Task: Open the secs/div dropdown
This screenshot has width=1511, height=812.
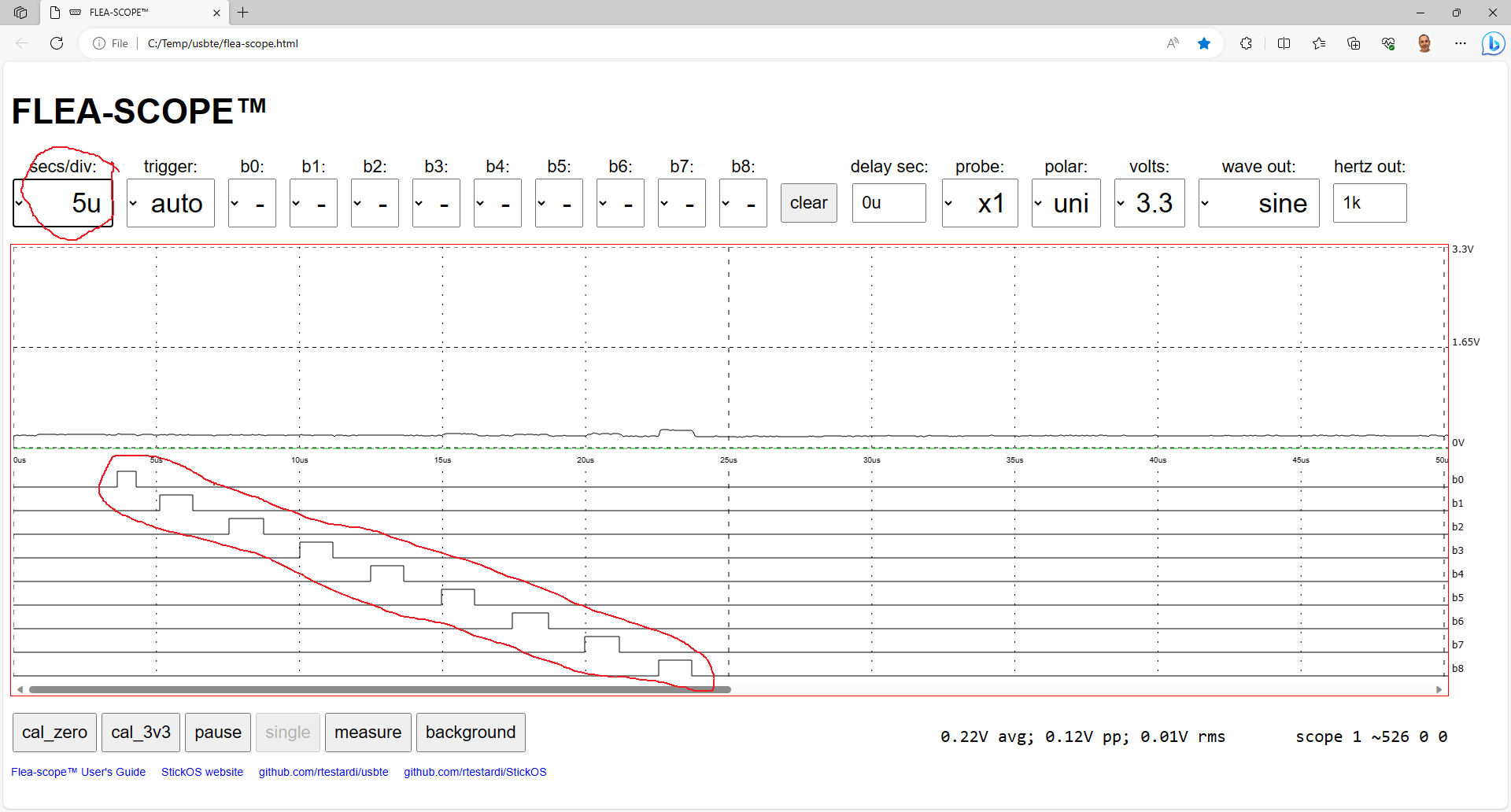Action: [63, 203]
